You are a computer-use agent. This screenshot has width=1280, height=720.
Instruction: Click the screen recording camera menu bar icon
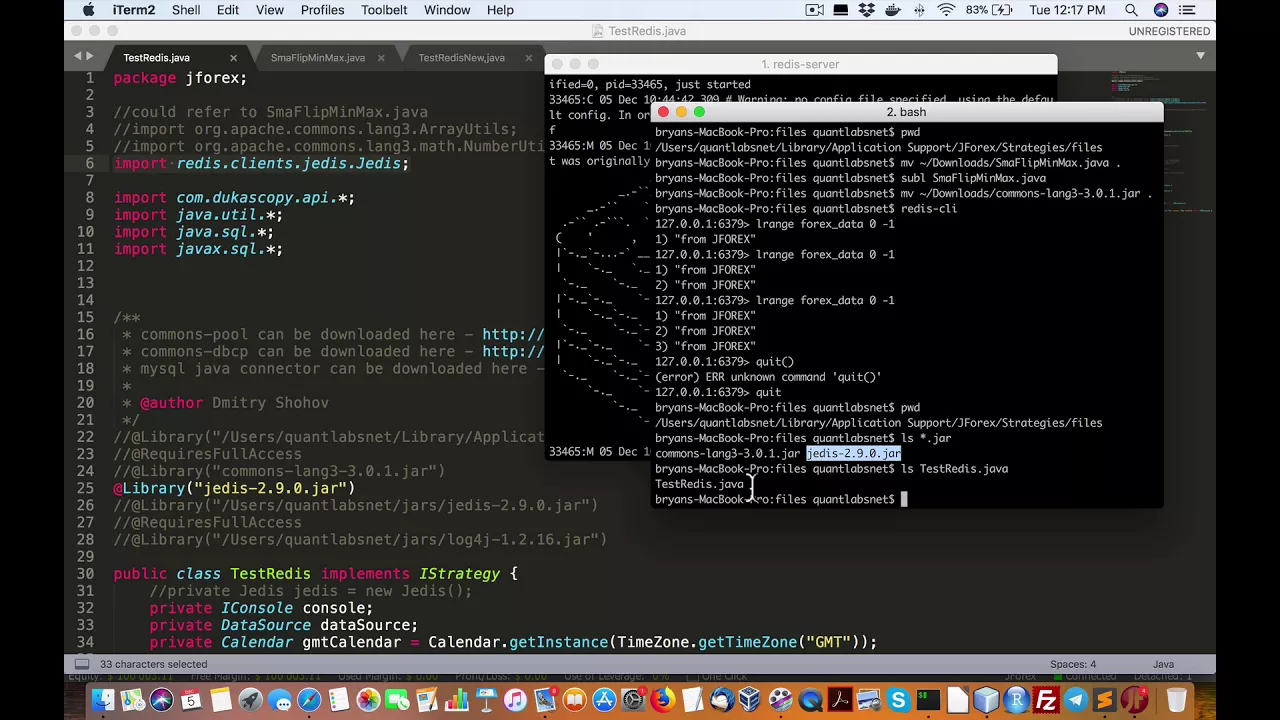(815, 10)
